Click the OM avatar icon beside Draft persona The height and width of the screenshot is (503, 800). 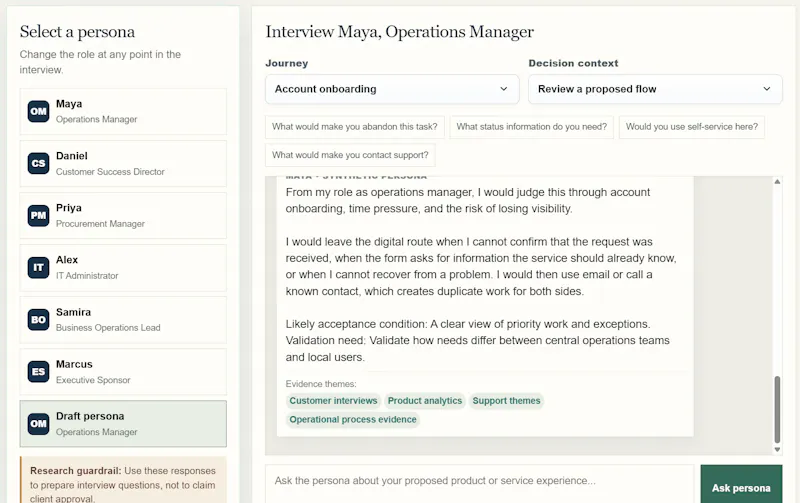click(x=38, y=423)
